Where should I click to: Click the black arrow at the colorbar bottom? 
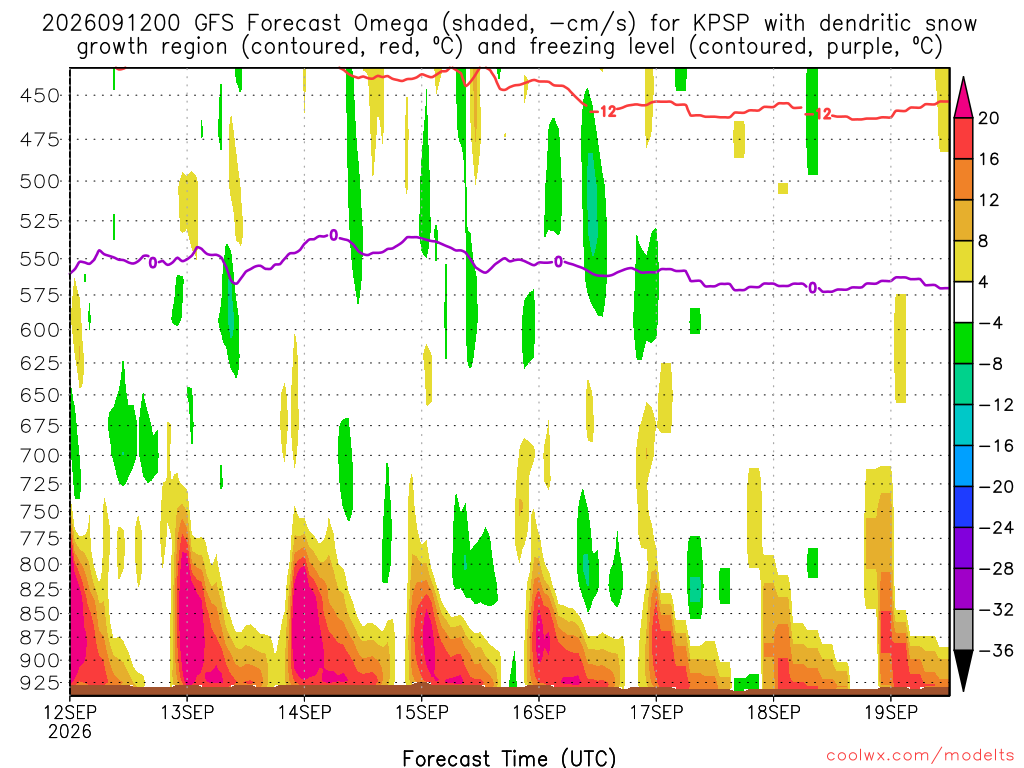pos(963,671)
